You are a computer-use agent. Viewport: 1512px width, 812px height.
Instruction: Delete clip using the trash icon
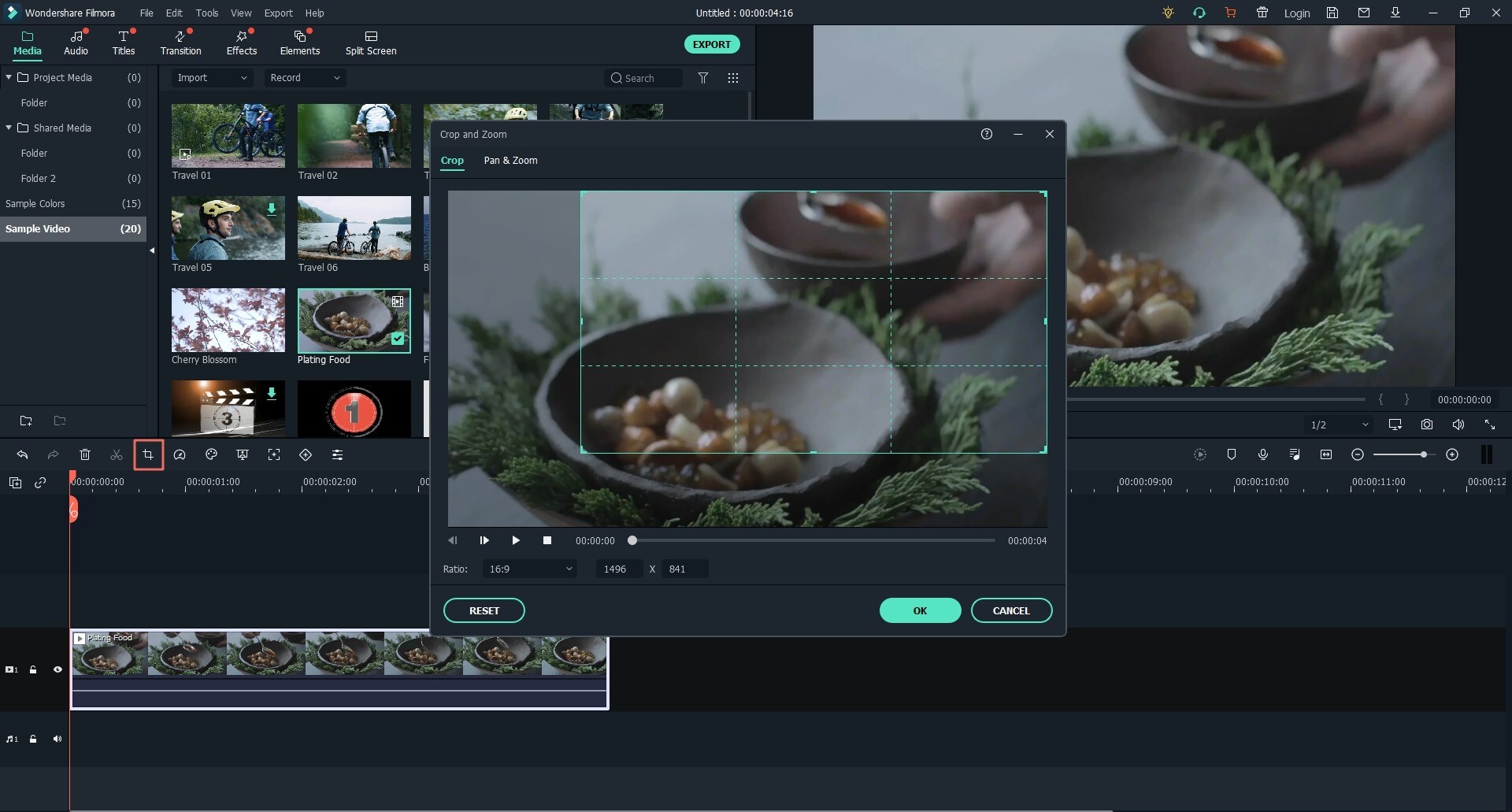click(84, 454)
